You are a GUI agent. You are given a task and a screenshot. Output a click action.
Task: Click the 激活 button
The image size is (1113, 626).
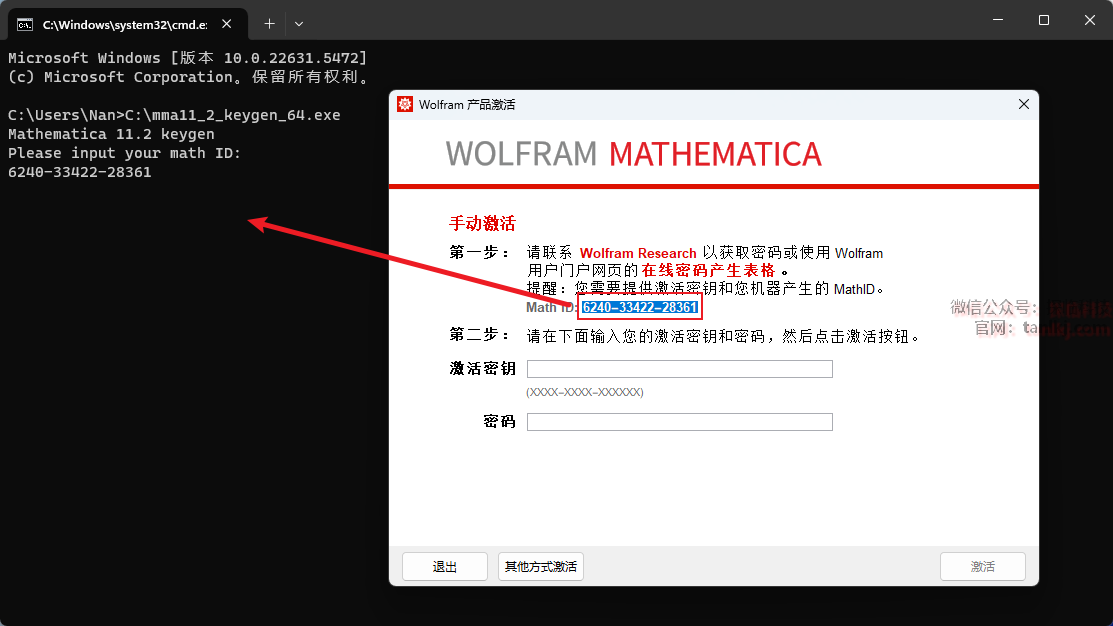[x=982, y=567]
